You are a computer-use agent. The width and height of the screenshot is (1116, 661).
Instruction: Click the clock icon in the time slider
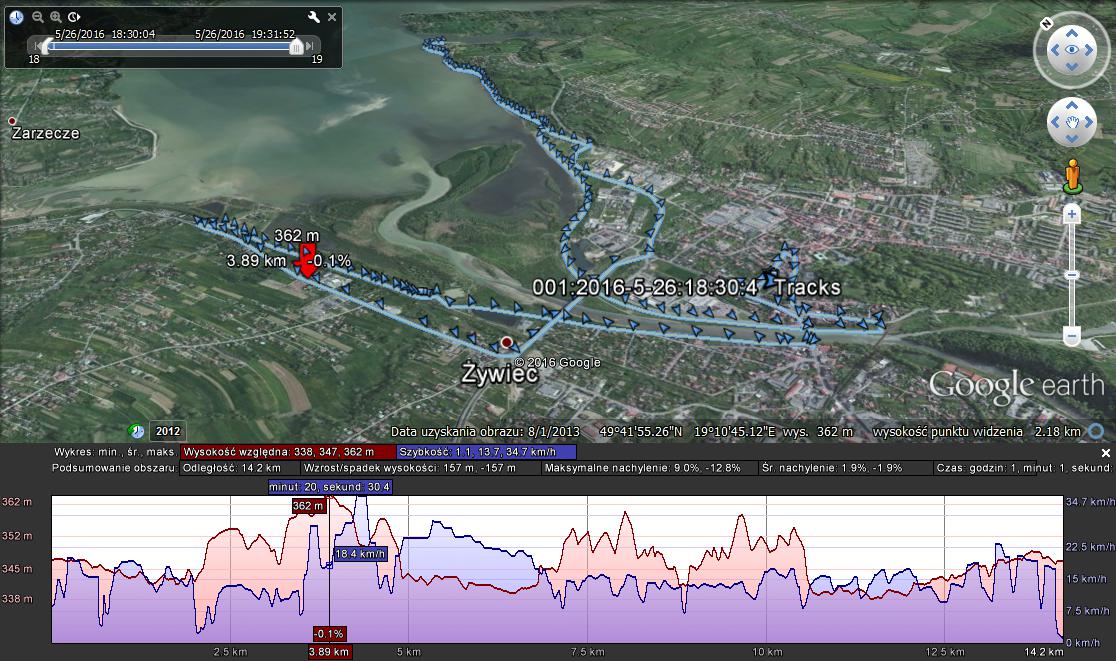(x=16, y=17)
